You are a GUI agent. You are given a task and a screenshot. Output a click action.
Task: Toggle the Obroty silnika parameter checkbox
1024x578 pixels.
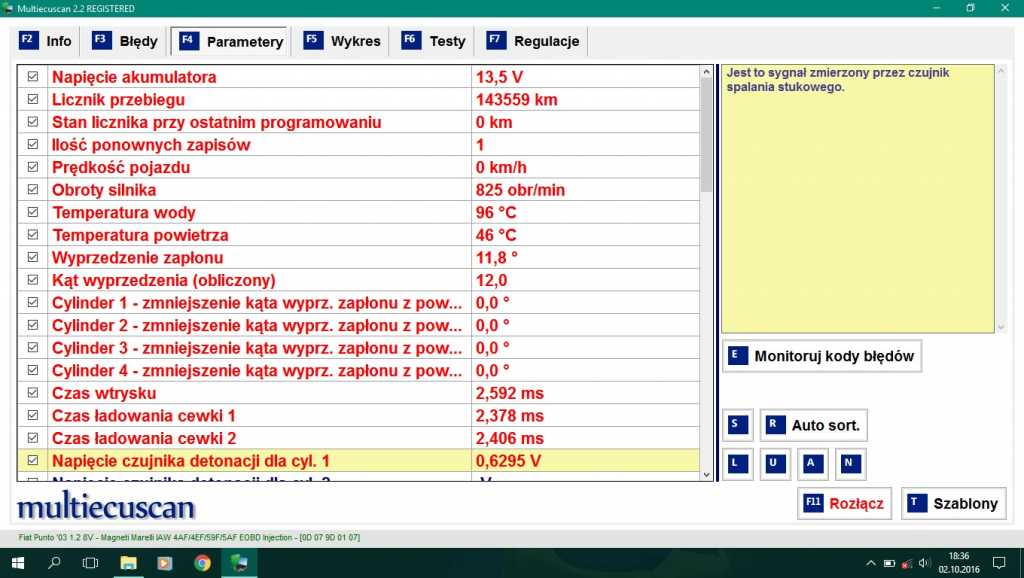(33, 190)
